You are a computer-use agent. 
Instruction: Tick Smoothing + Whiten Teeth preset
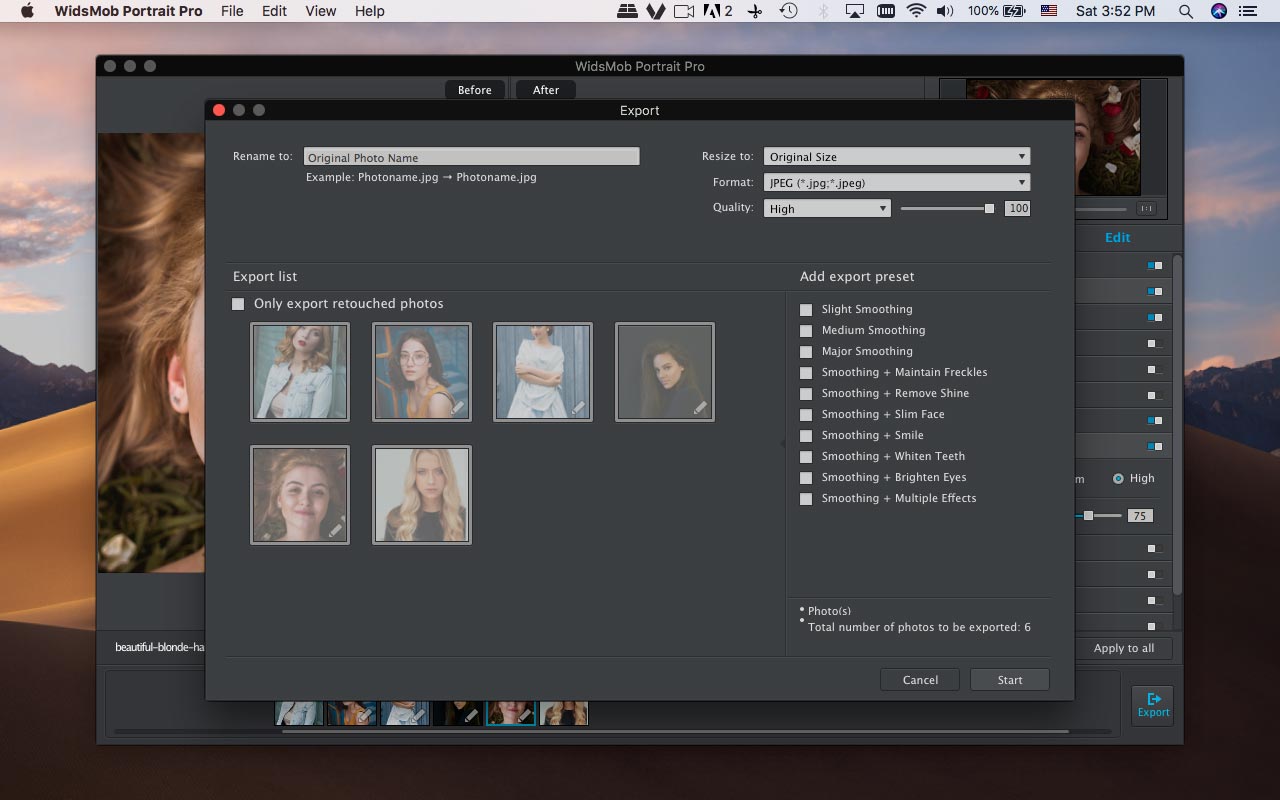pos(806,457)
